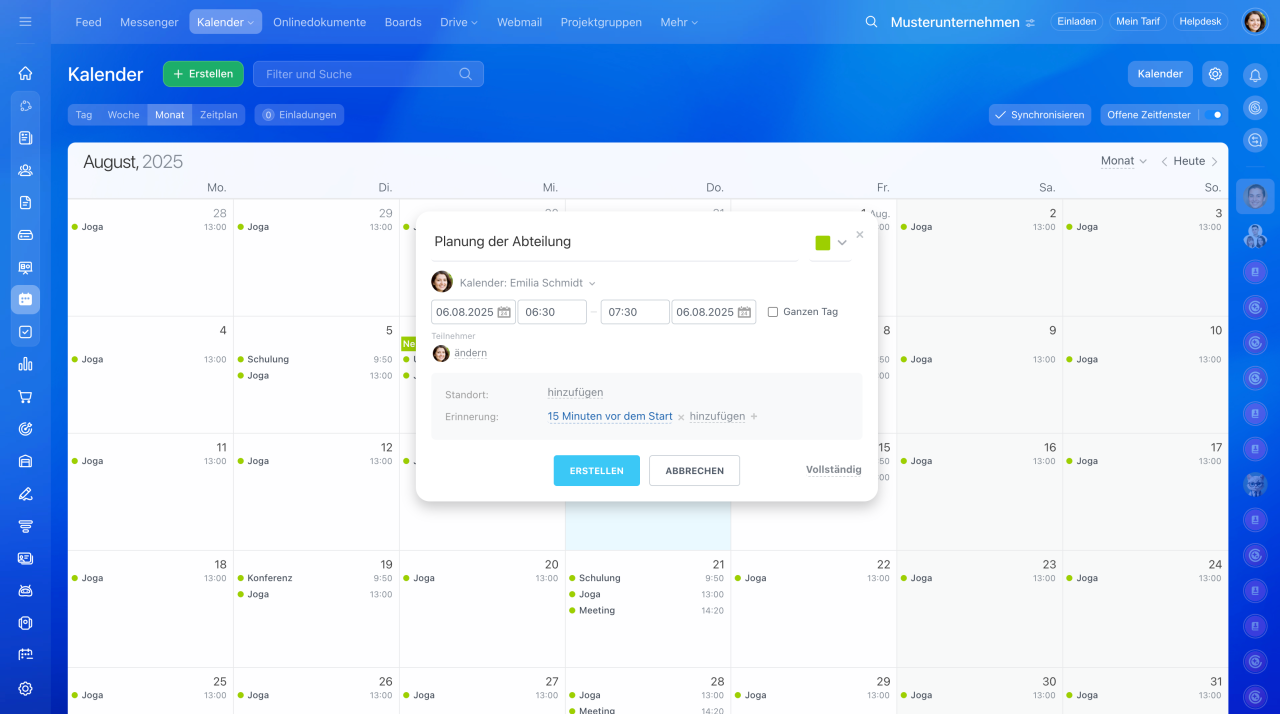Viewport: 1280px width, 714px height.
Task: Open the puzzle-piece icon in left sidebar
Action: [25, 105]
